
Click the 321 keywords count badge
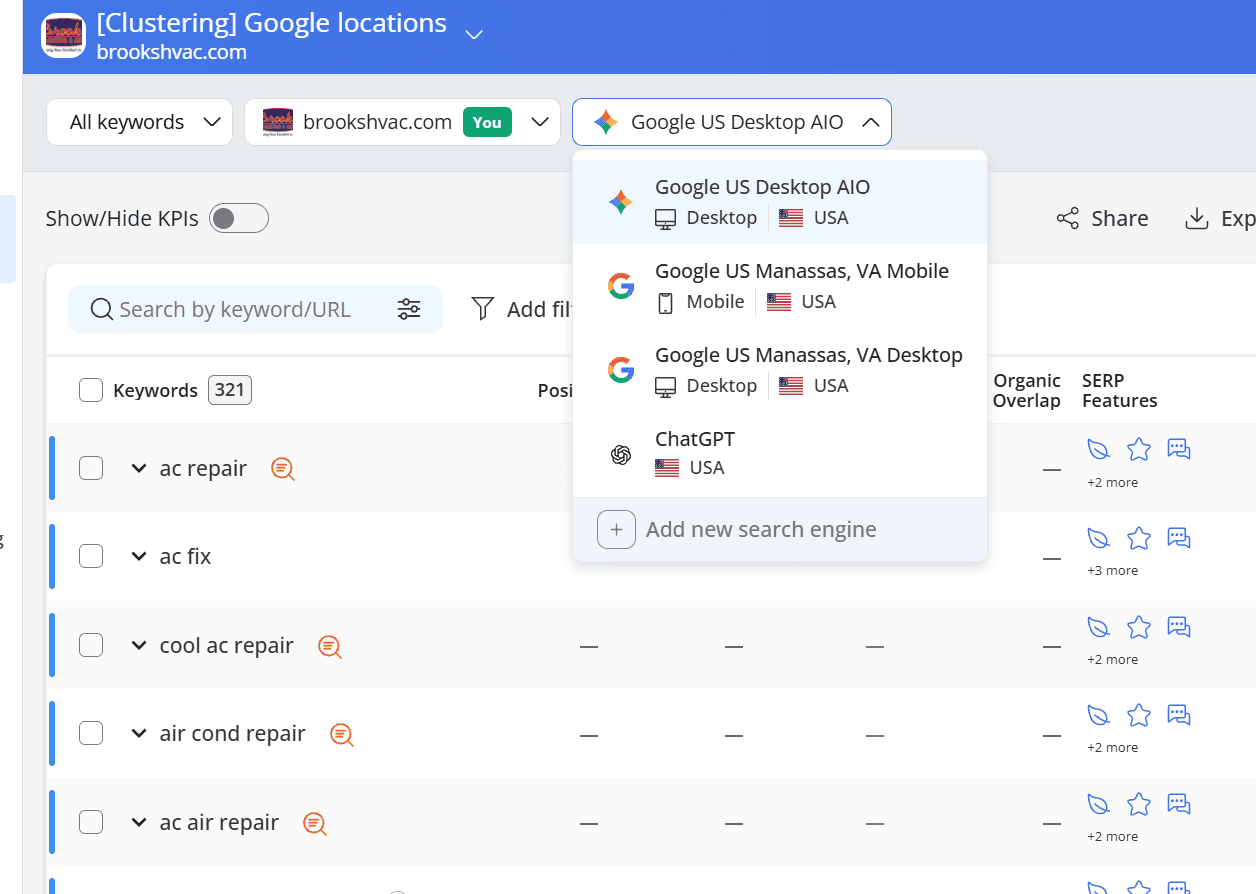click(230, 390)
